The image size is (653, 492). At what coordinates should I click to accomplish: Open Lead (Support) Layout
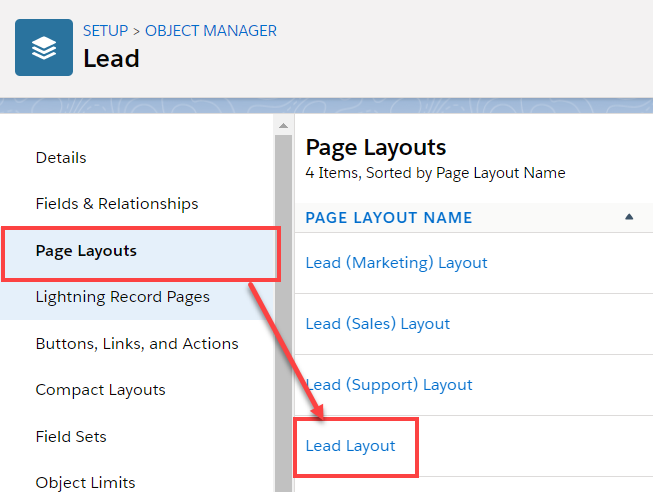(389, 385)
